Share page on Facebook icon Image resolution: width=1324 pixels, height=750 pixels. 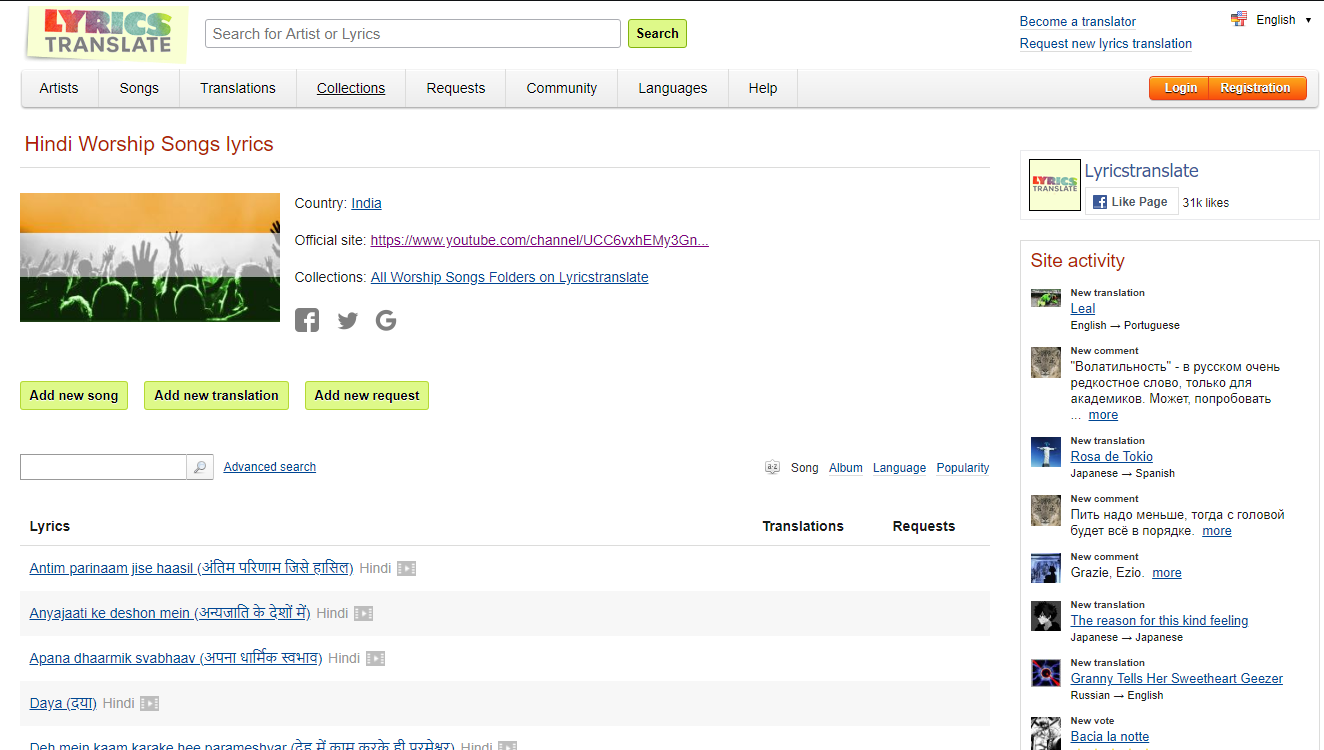click(x=307, y=321)
